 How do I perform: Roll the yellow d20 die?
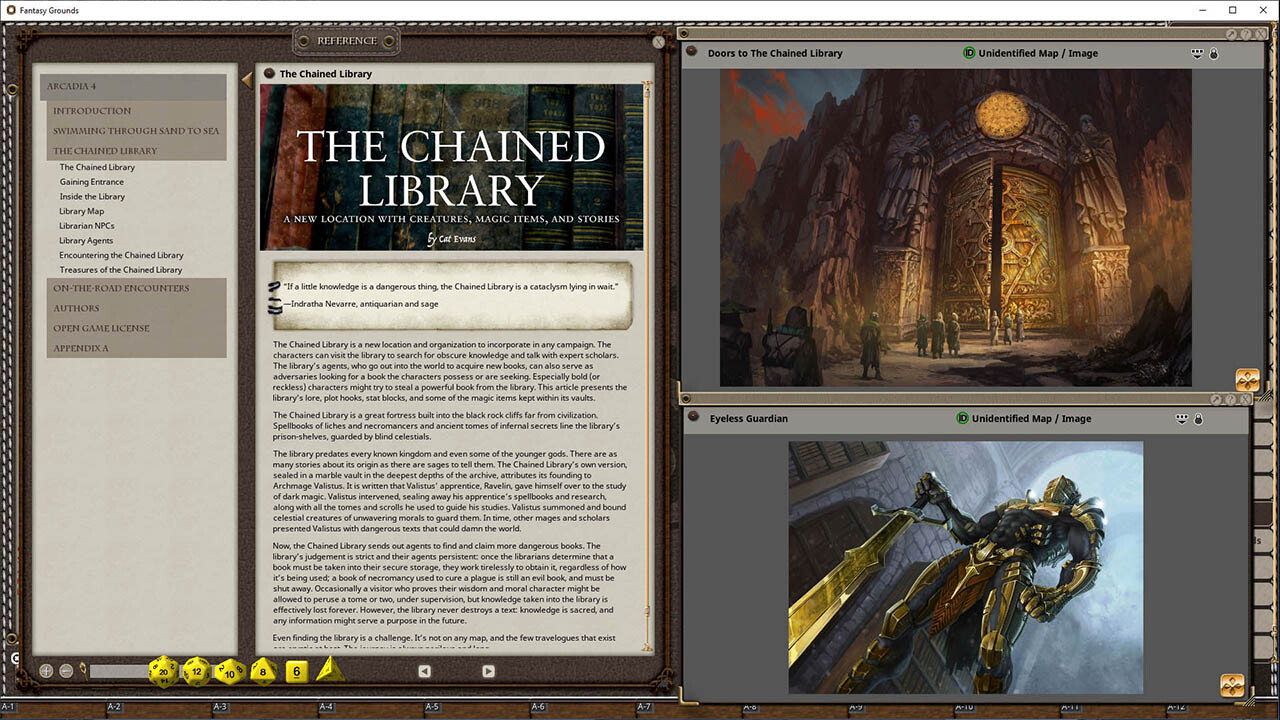(x=163, y=672)
